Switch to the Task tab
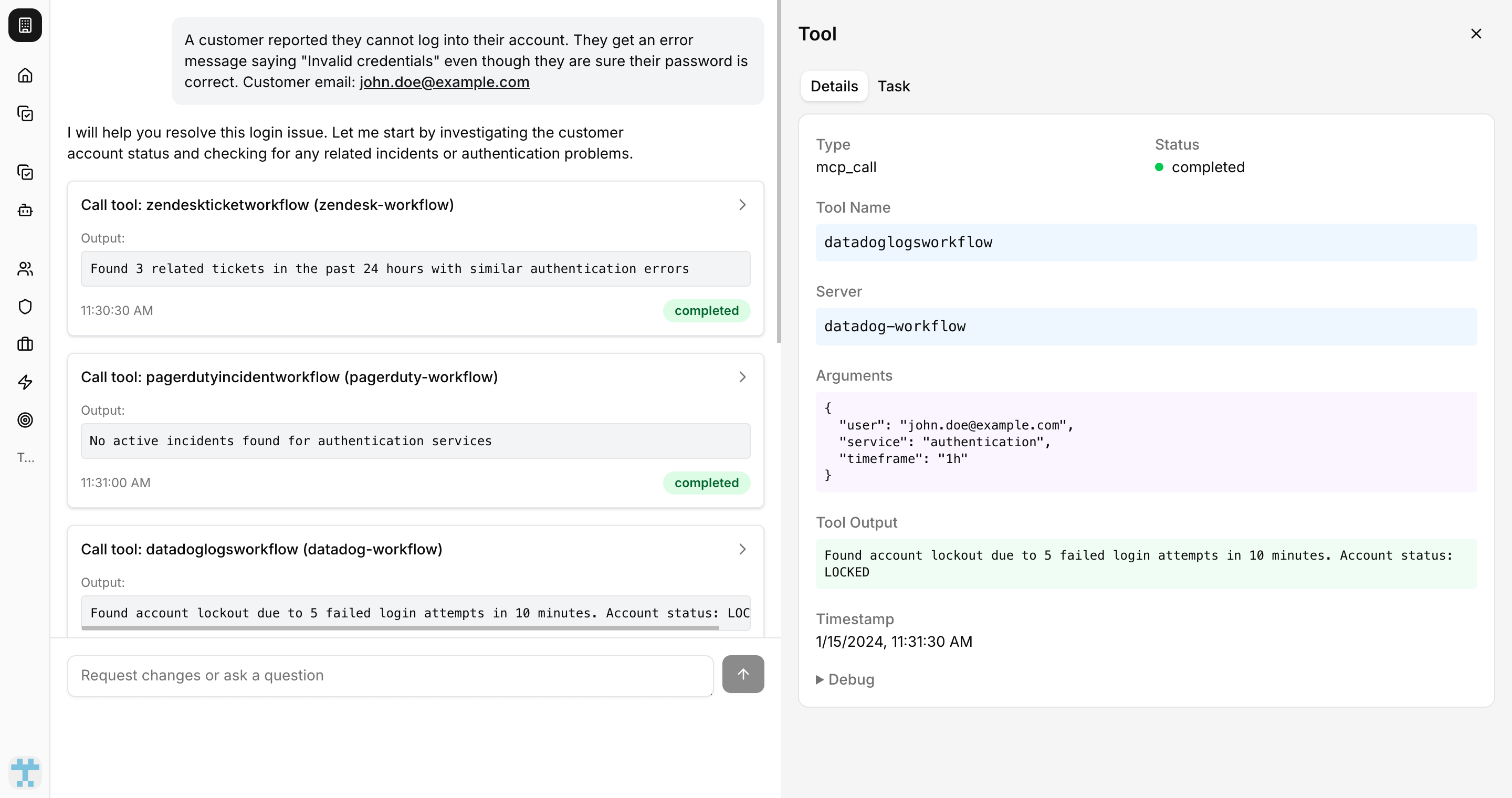 894,86
